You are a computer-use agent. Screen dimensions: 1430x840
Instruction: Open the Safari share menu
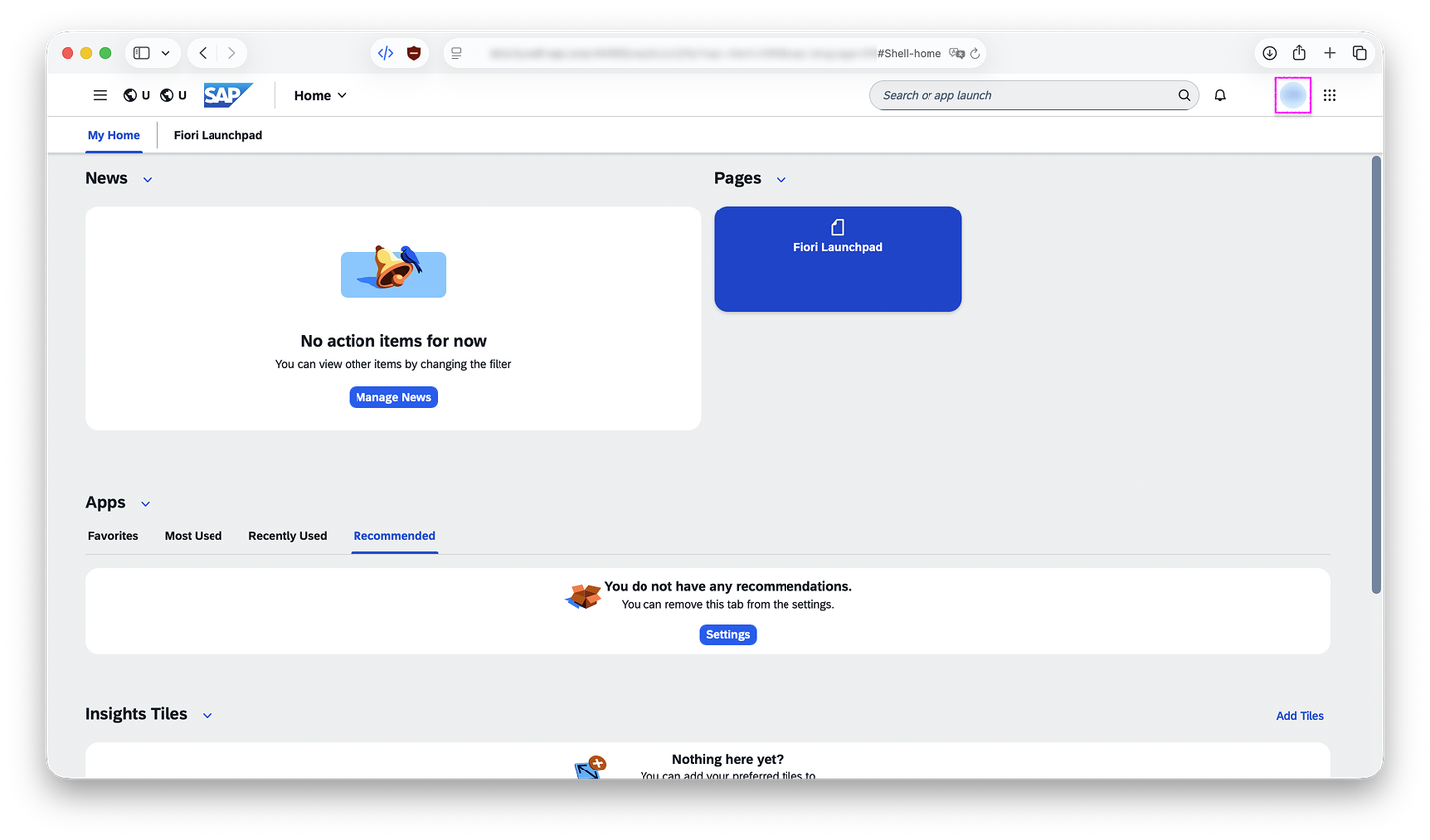tap(1299, 52)
